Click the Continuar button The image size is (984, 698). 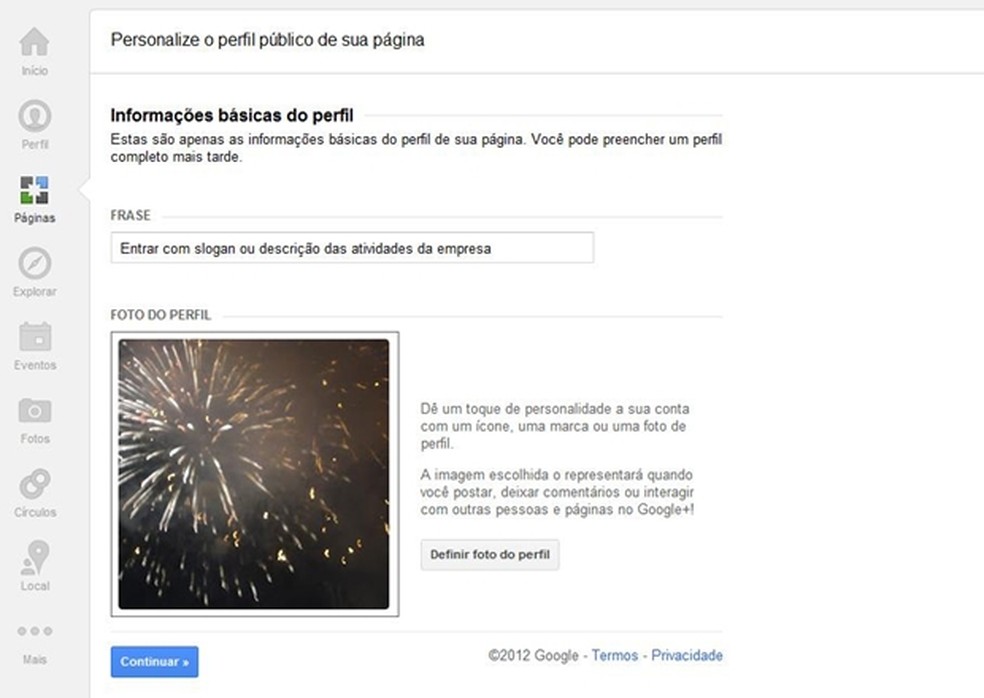154,662
